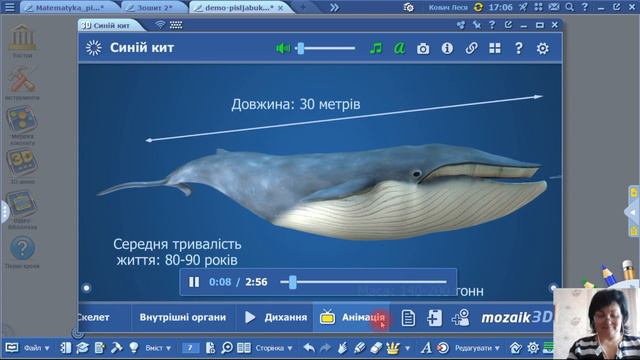The height and width of the screenshot is (360, 640).
Task: Select the eraser tool
Action: pyautogui.click(x=376, y=348)
